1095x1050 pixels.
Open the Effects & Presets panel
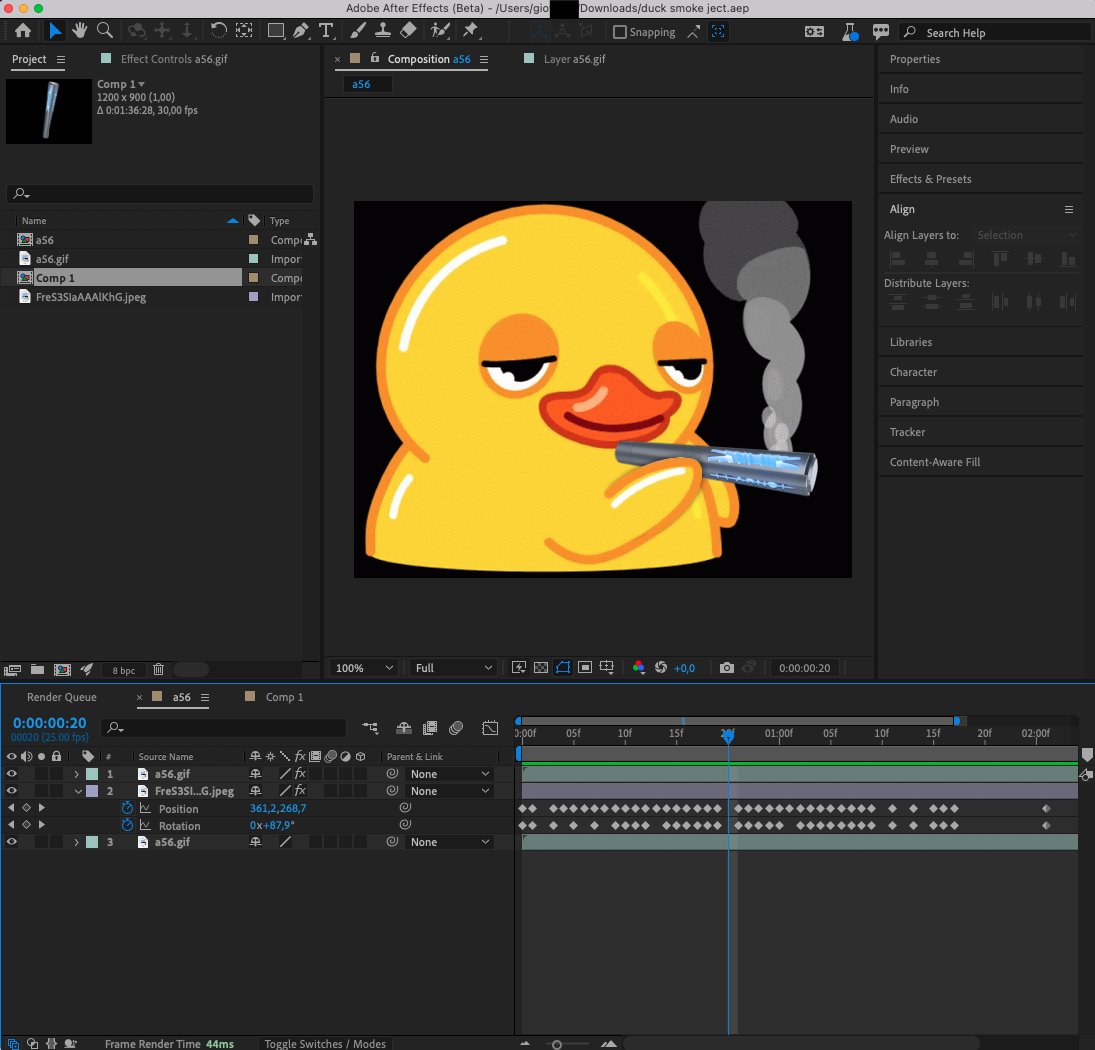(x=930, y=179)
